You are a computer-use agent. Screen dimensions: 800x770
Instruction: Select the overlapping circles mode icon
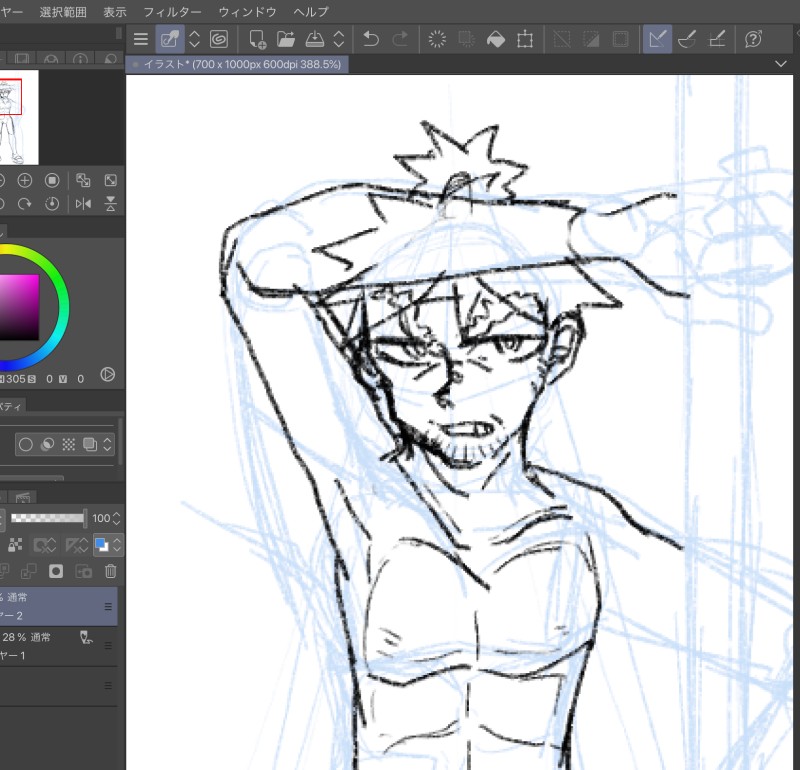[47, 444]
